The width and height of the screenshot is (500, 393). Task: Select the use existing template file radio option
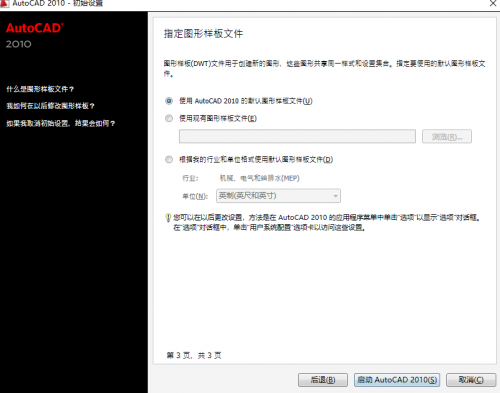click(x=169, y=118)
